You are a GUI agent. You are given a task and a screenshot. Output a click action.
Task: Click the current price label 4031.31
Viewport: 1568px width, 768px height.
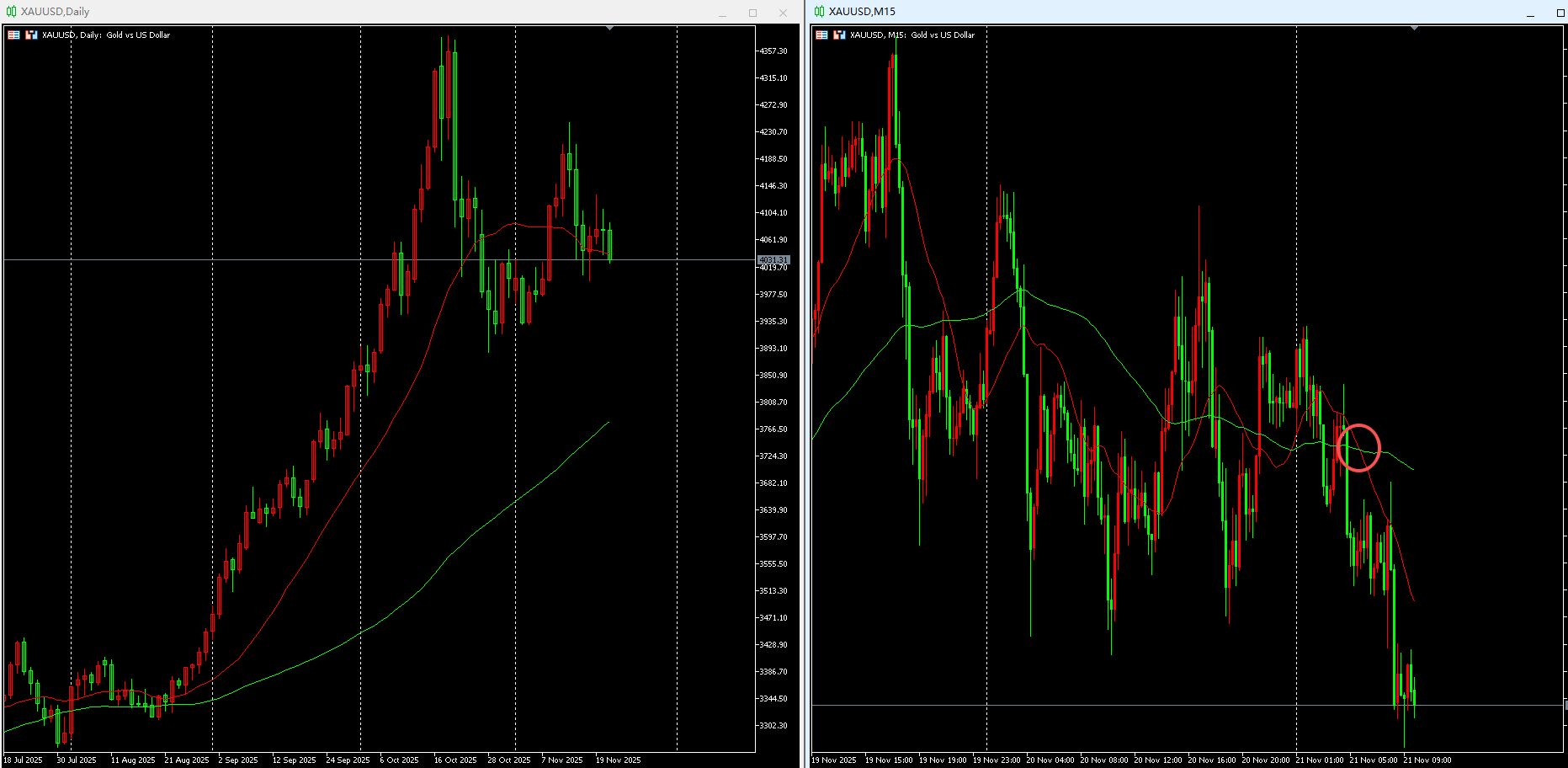pos(773,259)
